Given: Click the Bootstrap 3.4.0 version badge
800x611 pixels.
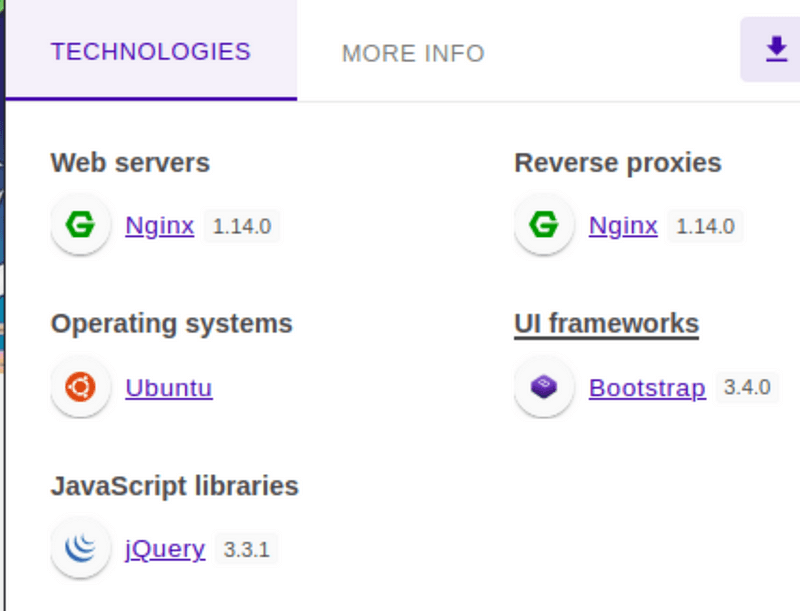Looking at the screenshot, I should point(747,387).
